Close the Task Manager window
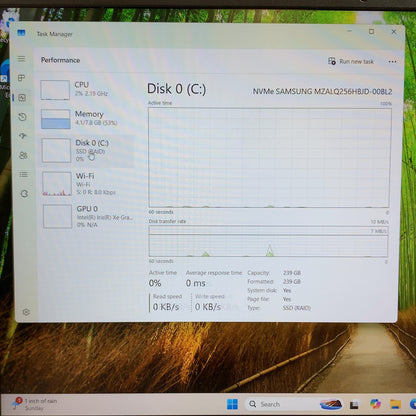 (x=394, y=32)
